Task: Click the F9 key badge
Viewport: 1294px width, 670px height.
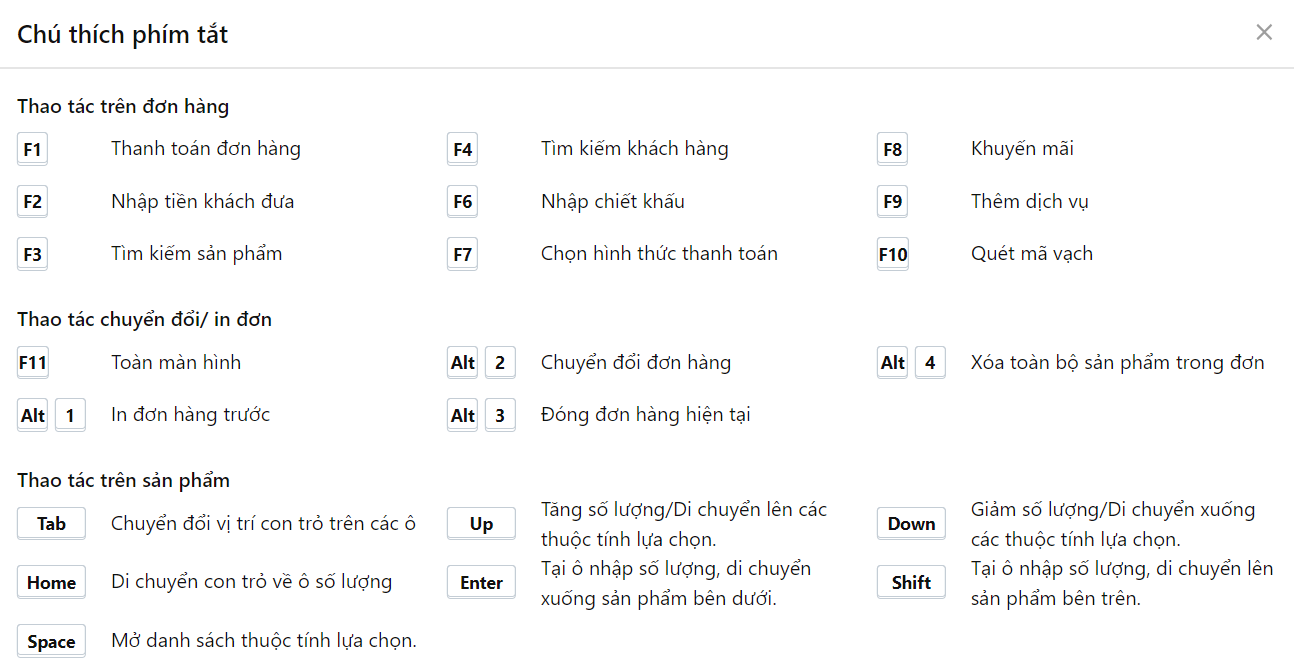Action: pos(892,202)
